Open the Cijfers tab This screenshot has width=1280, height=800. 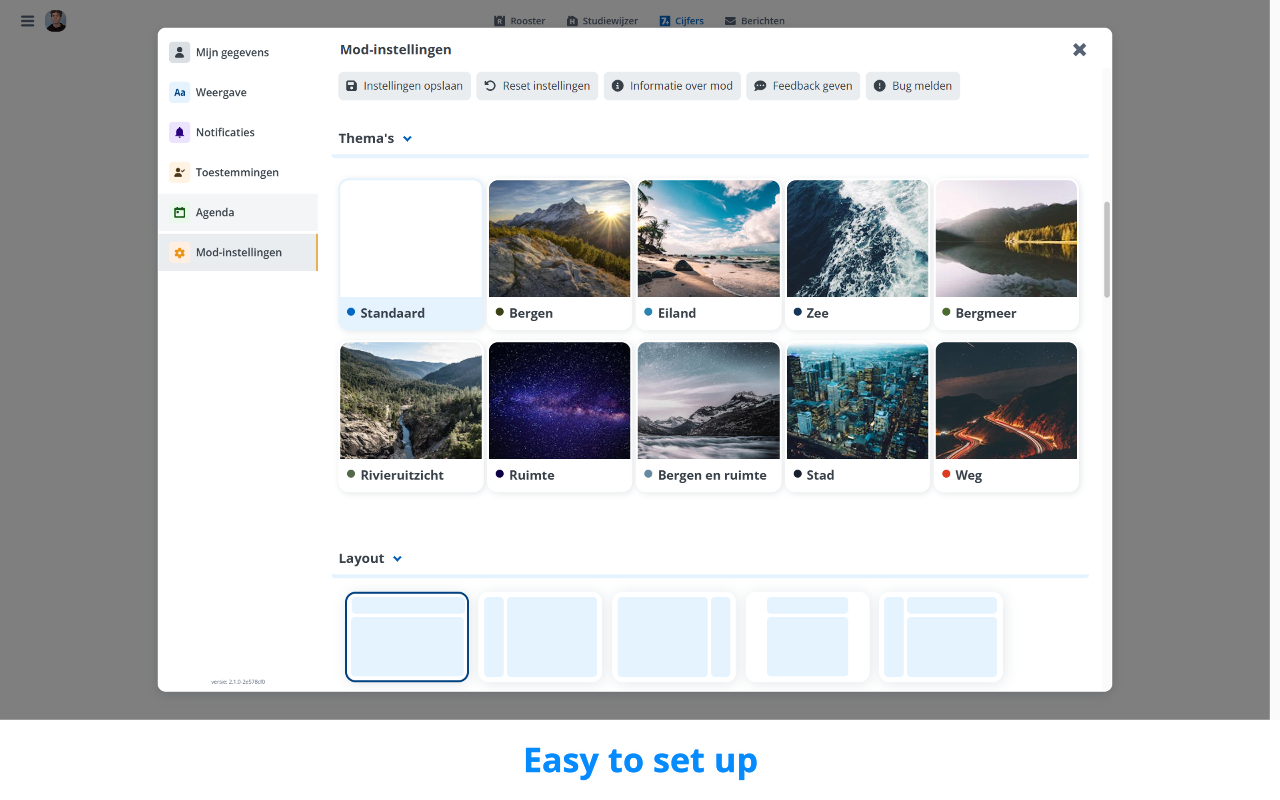(x=682, y=21)
